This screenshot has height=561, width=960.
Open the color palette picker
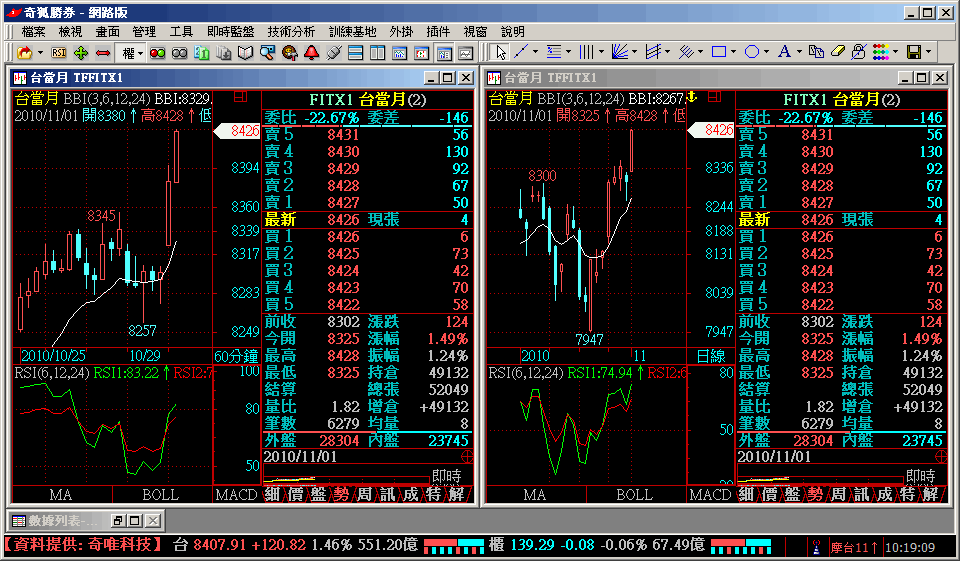pos(881,52)
